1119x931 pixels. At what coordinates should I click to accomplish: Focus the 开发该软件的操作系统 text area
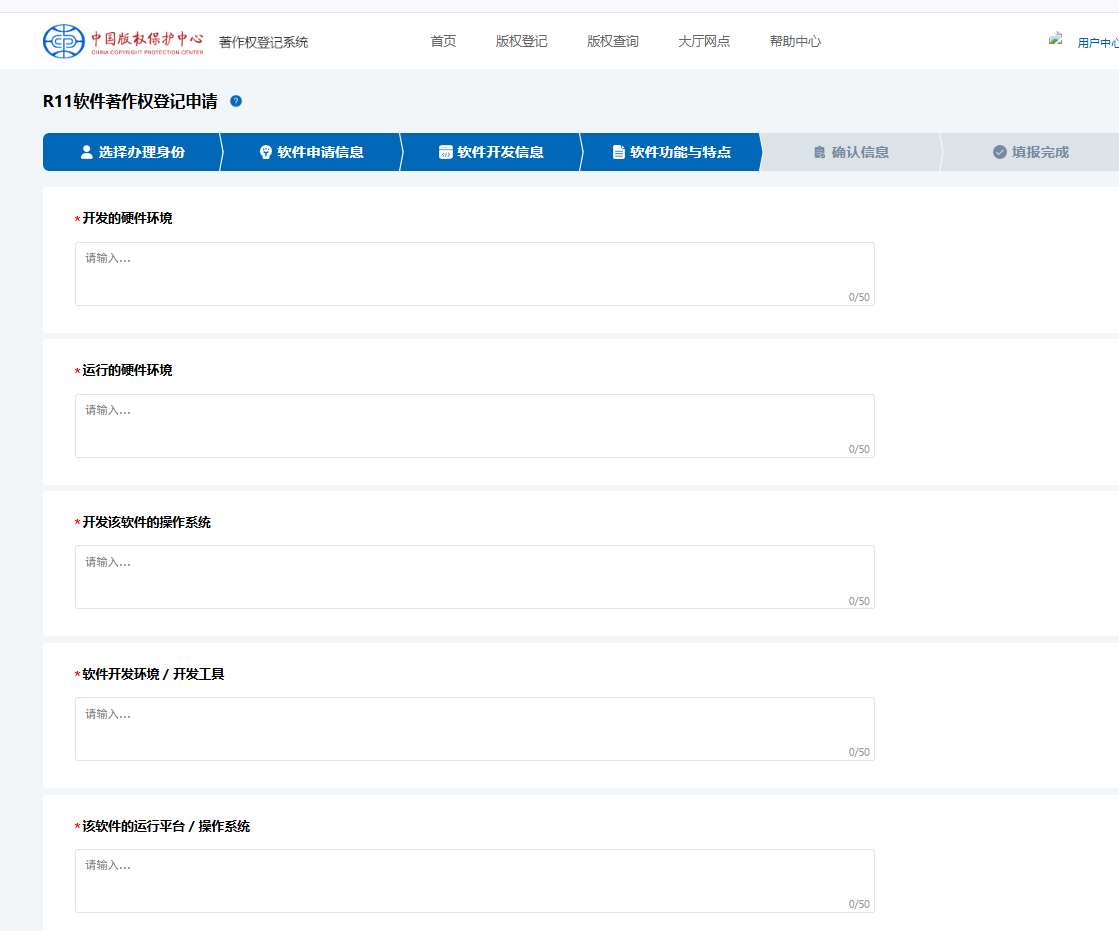point(474,576)
